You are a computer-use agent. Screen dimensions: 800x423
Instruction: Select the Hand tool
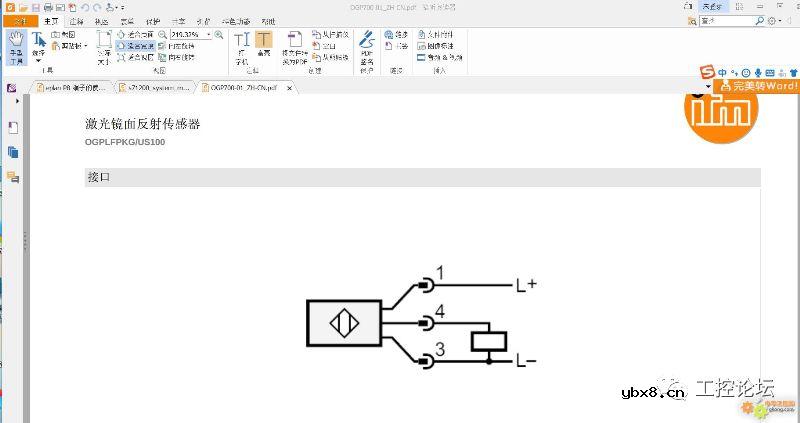pos(16,46)
